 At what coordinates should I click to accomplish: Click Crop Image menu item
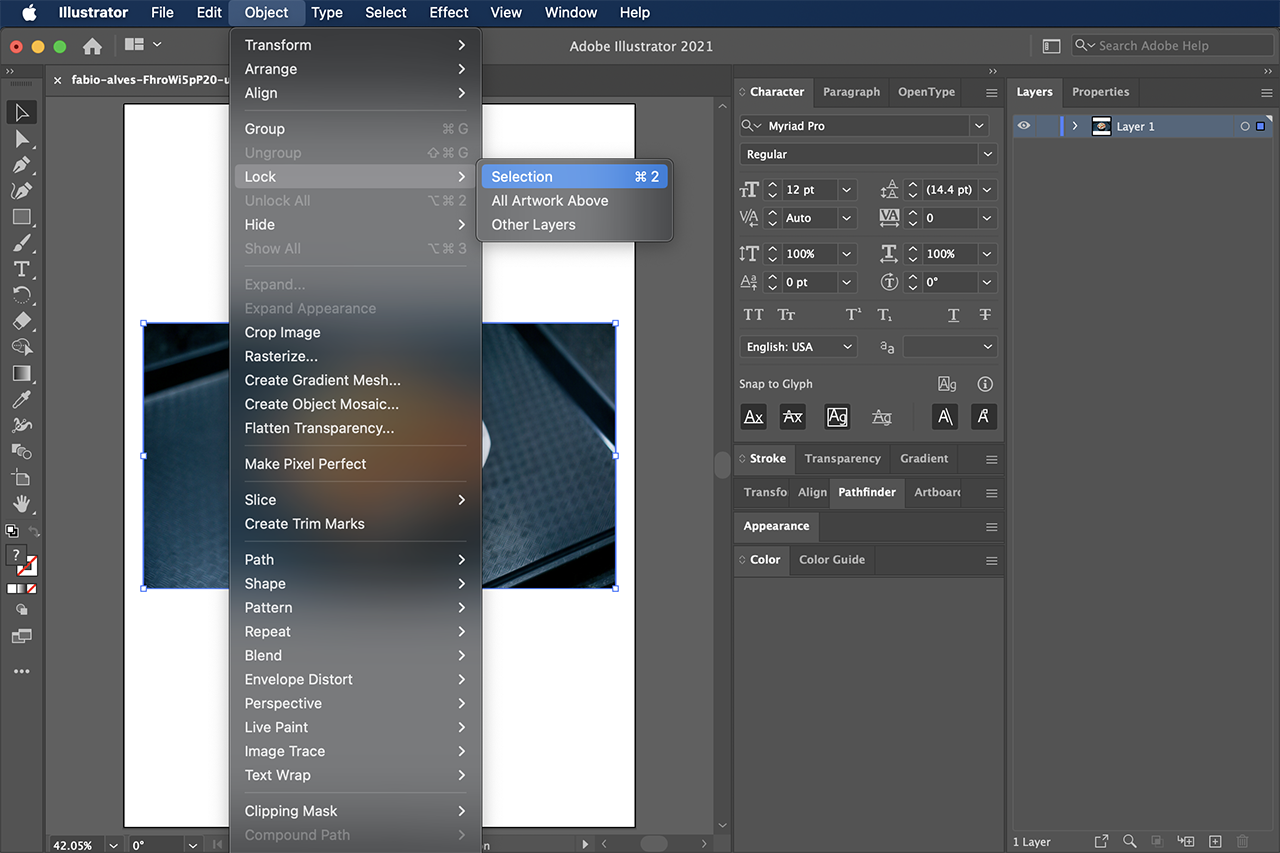355,333
